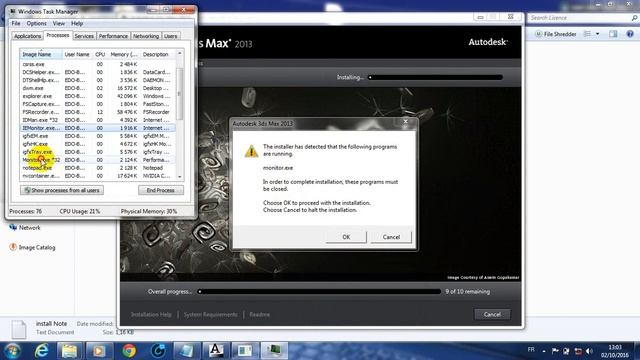Switch to the Applications tab
The image size is (640, 360).
pyautogui.click(x=27, y=36)
